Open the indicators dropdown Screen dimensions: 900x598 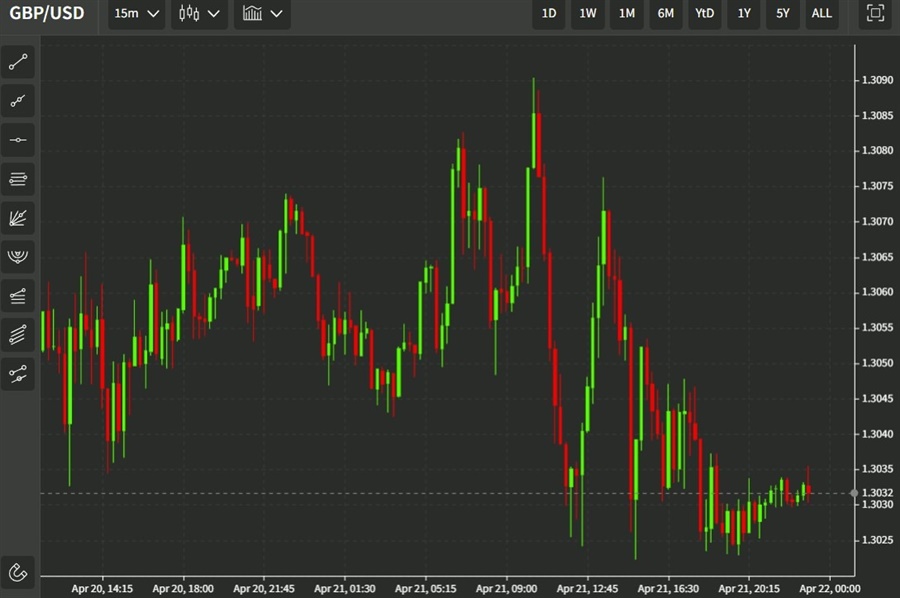[x=262, y=13]
